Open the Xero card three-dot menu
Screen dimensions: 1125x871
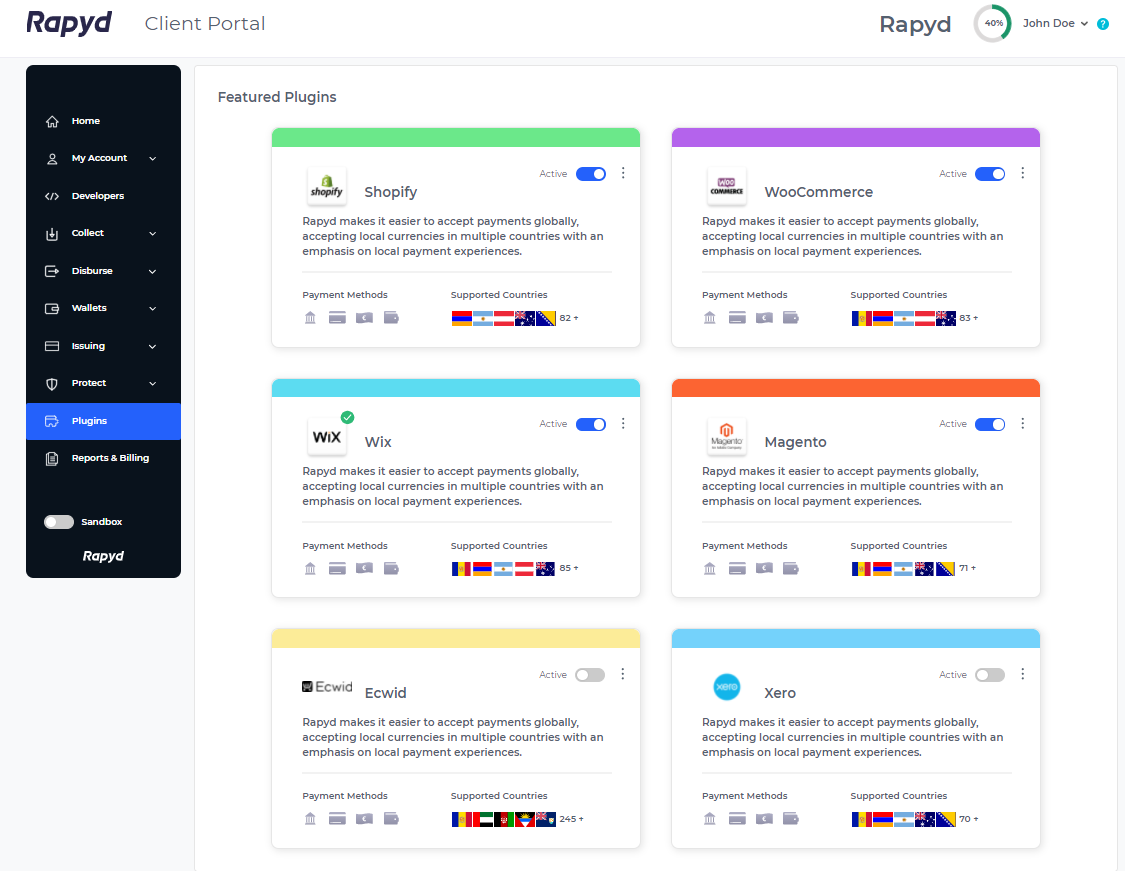(1022, 674)
